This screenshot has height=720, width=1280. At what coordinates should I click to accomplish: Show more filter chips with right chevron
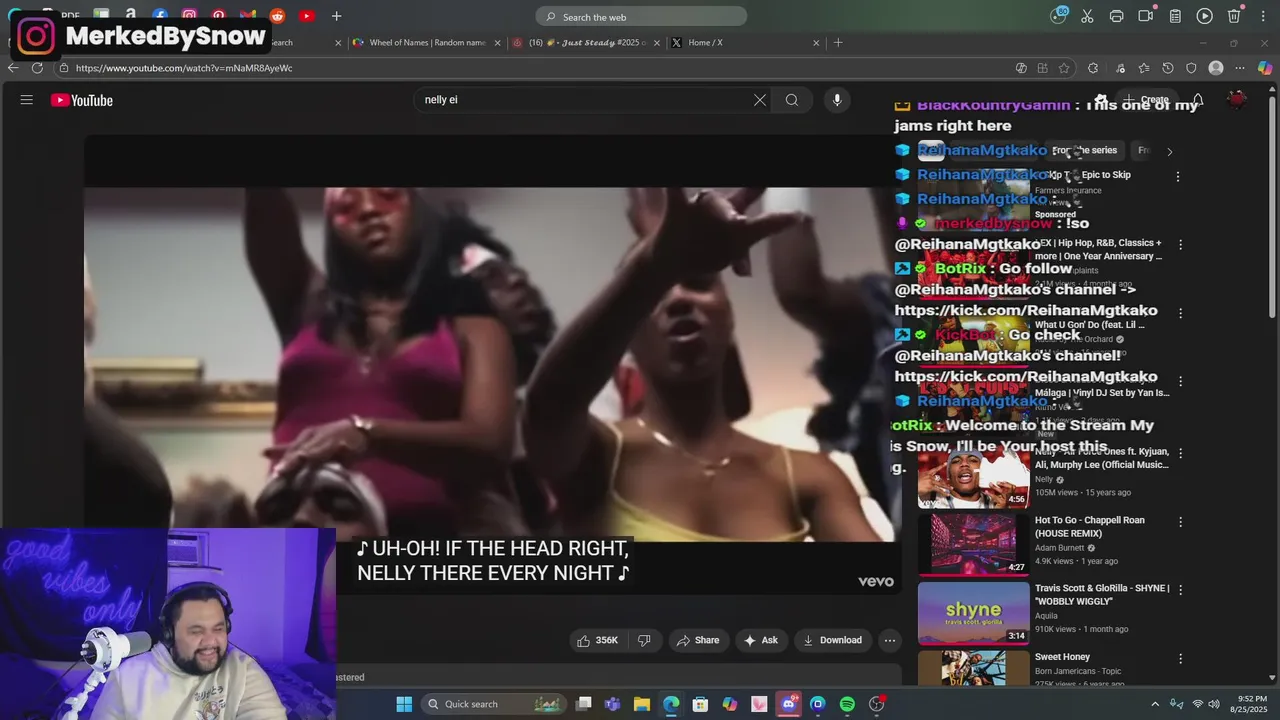tap(1169, 151)
